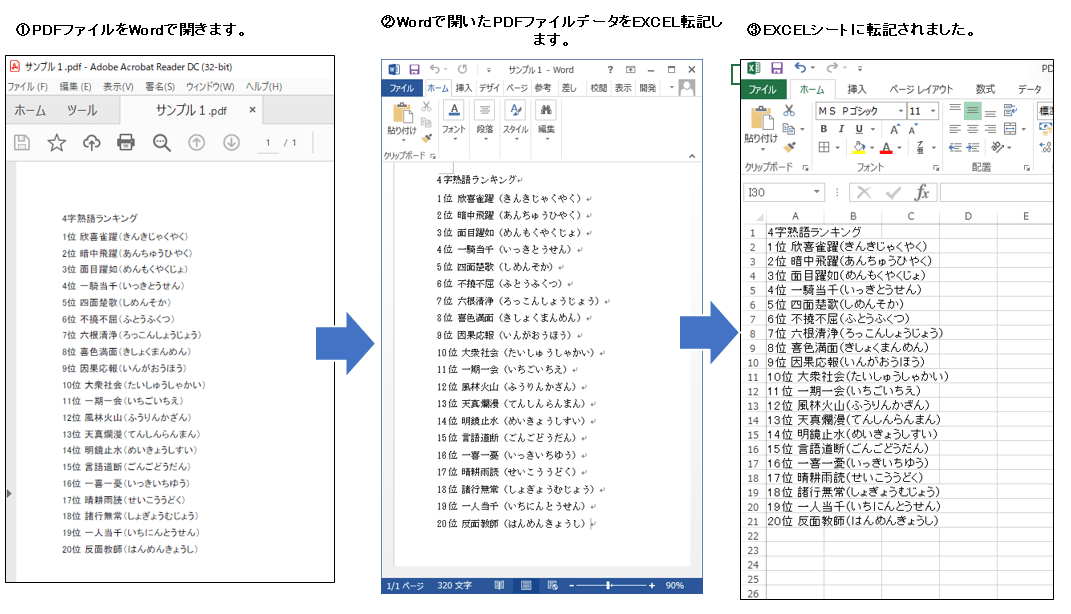This screenshot has height=614, width=1071.
Task: Switch to ホーム tab in Acrobat Reader
Action: [x=30, y=110]
